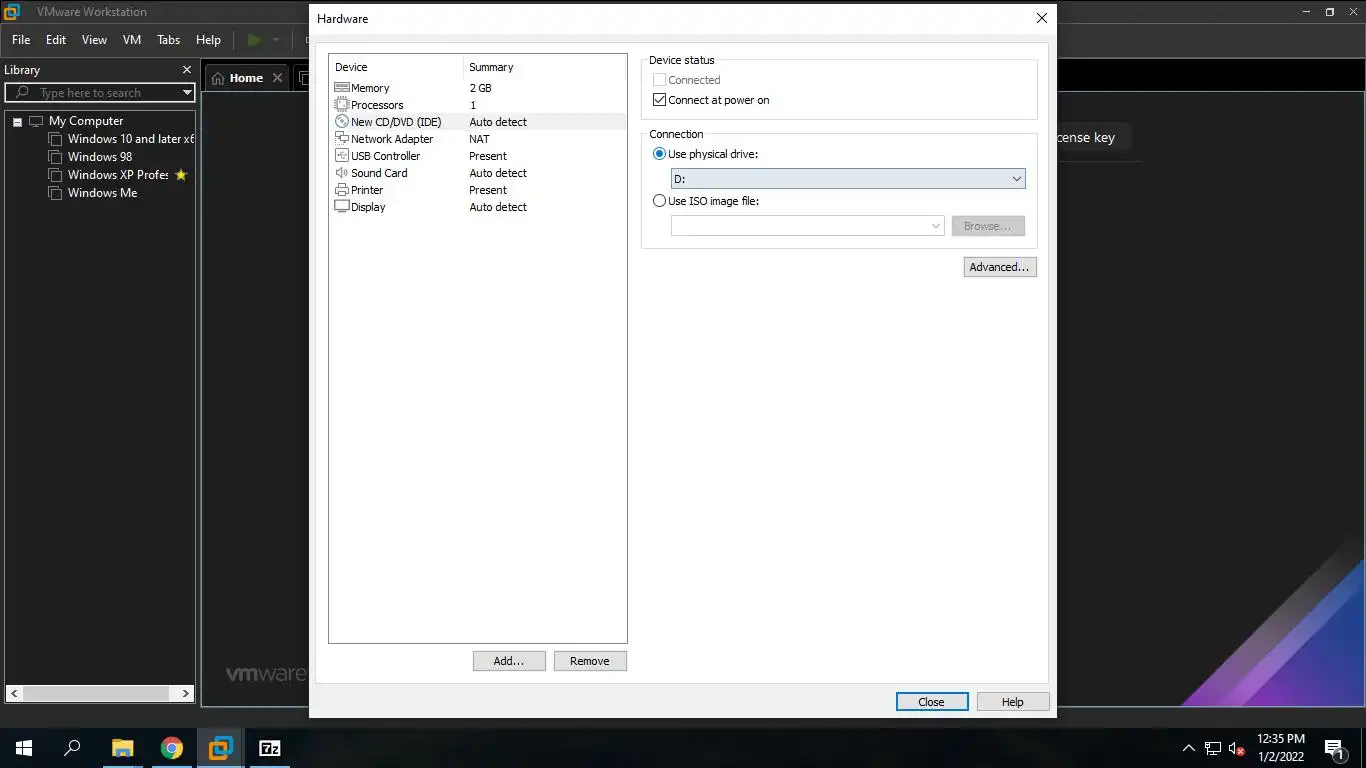Select My Computer in the Library tree
Viewport: 1366px width, 768px height.
pos(86,121)
